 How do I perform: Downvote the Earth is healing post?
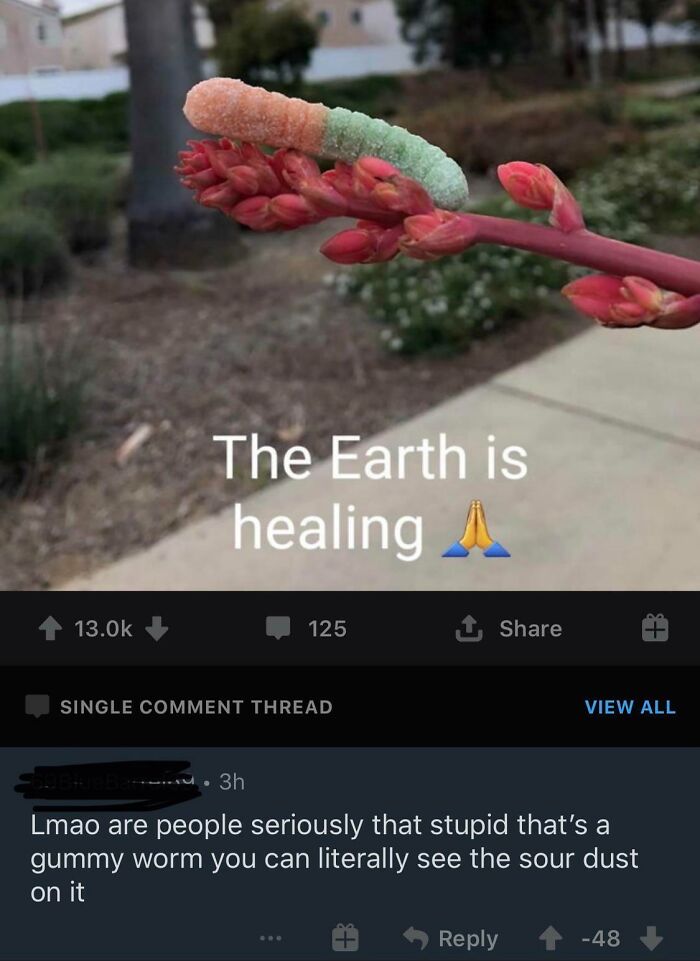click(156, 628)
